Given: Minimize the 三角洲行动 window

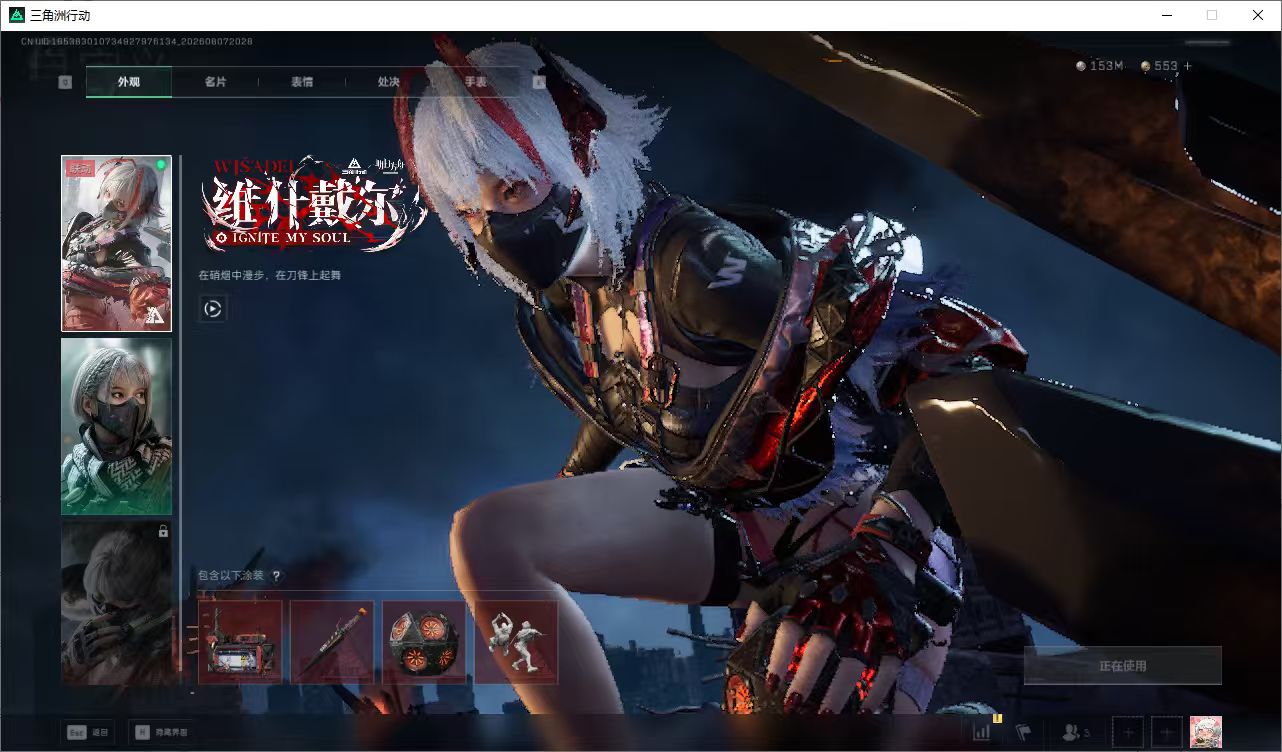Looking at the screenshot, I should click(x=1166, y=15).
